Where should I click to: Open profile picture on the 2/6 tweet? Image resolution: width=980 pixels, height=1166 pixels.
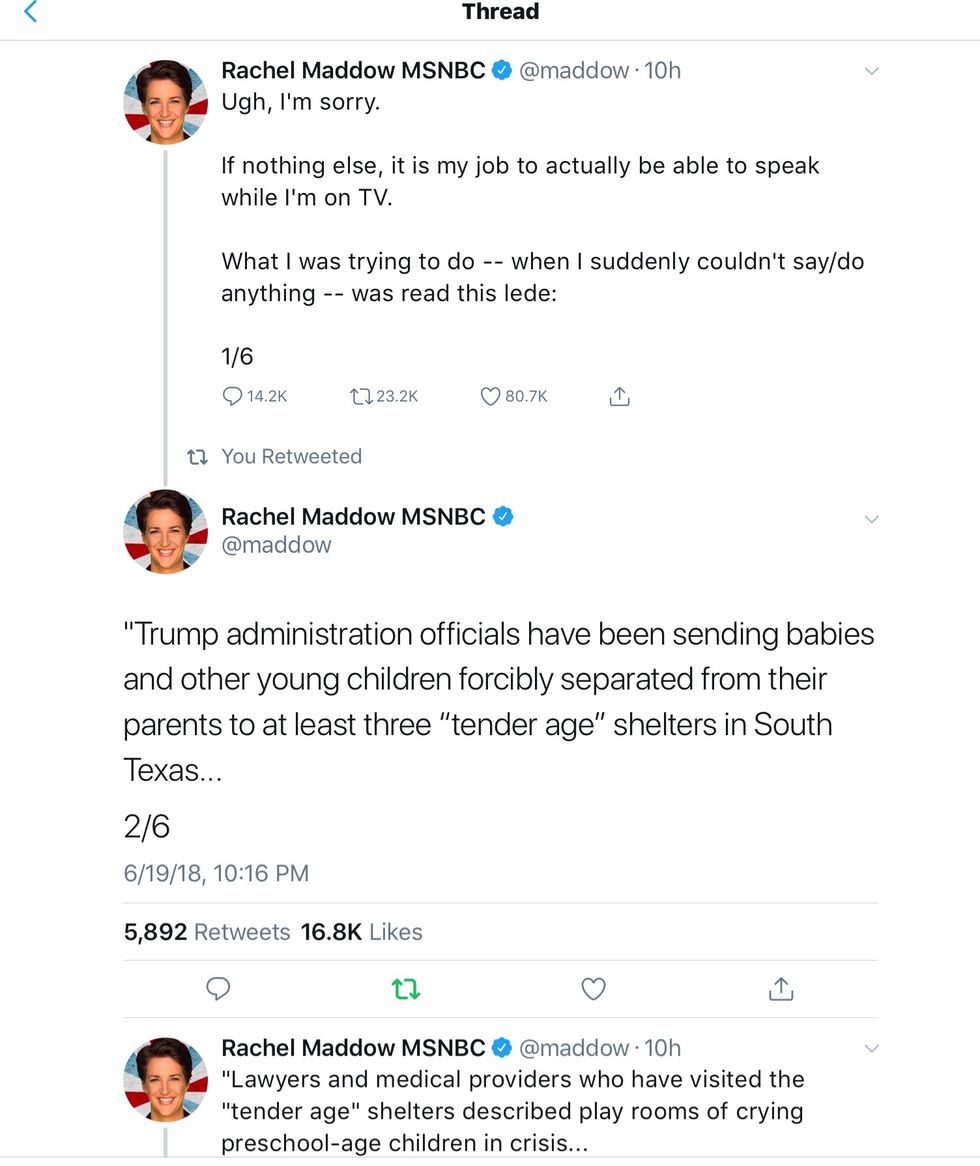coord(165,531)
